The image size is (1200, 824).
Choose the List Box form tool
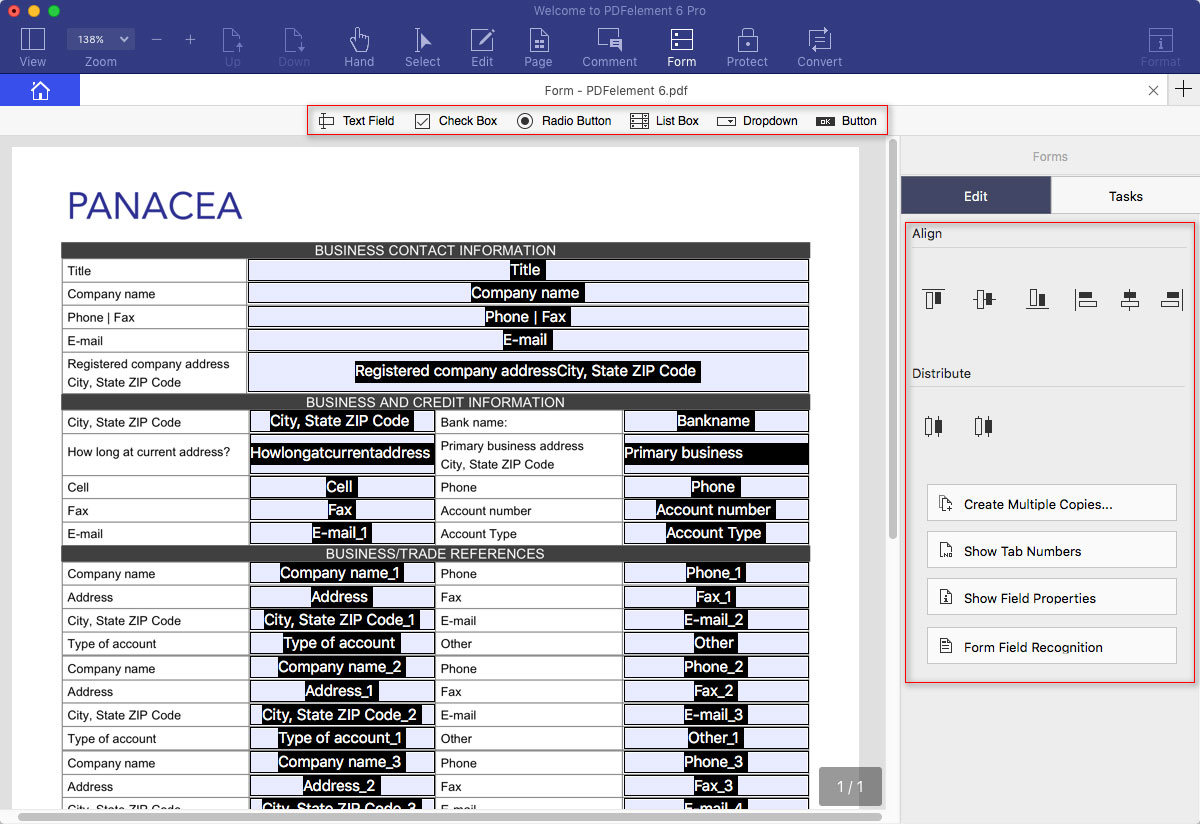664,121
